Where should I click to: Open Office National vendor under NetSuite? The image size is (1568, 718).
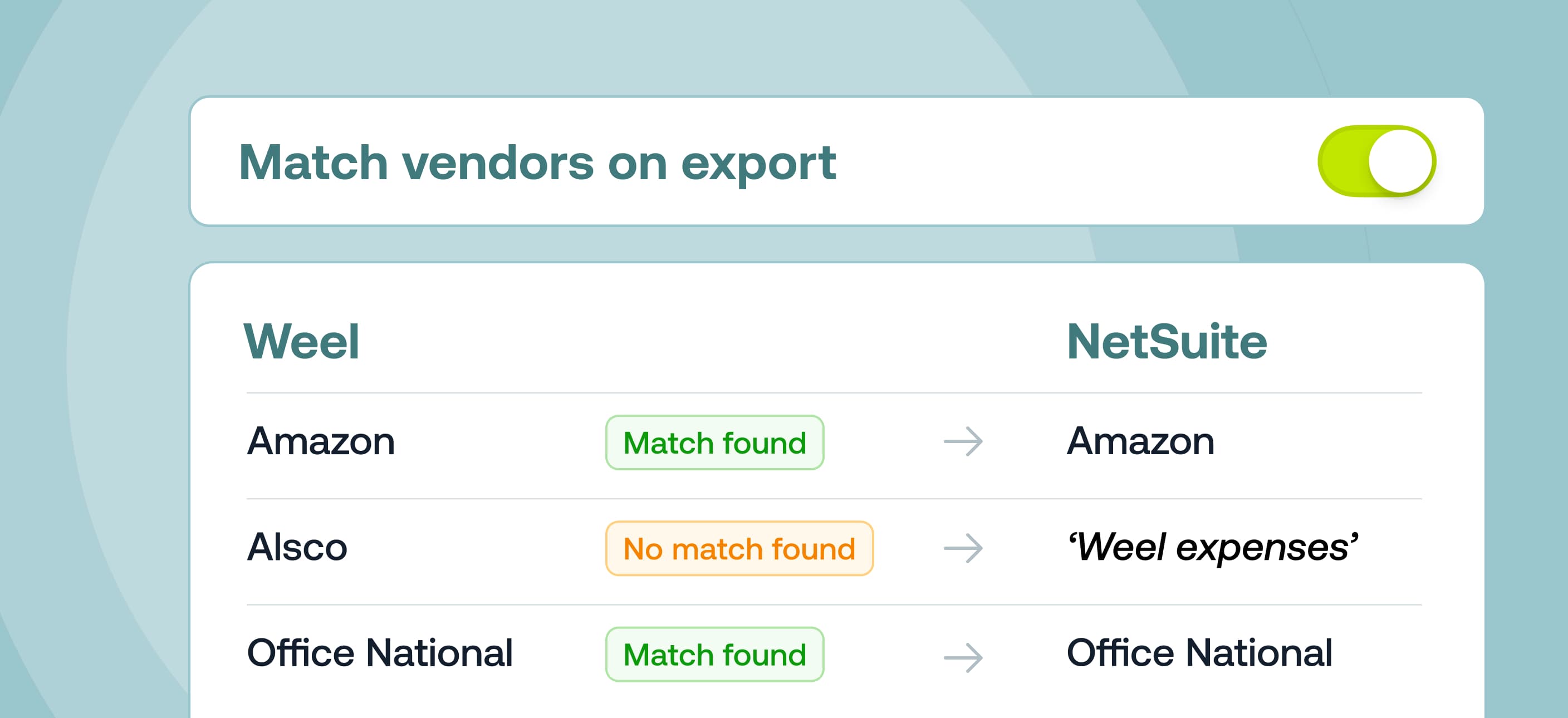(1199, 653)
